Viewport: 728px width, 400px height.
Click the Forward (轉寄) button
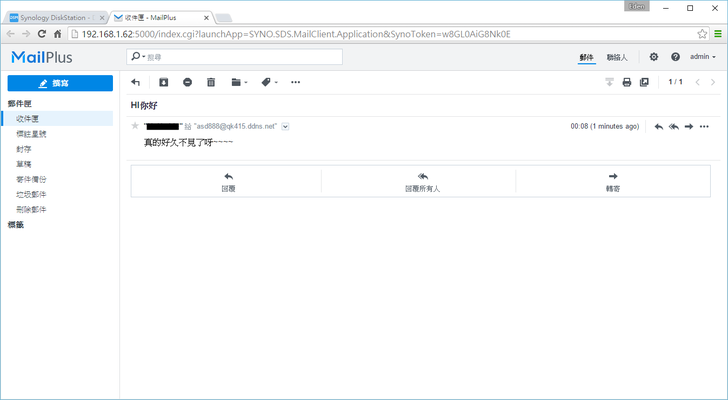click(x=613, y=181)
